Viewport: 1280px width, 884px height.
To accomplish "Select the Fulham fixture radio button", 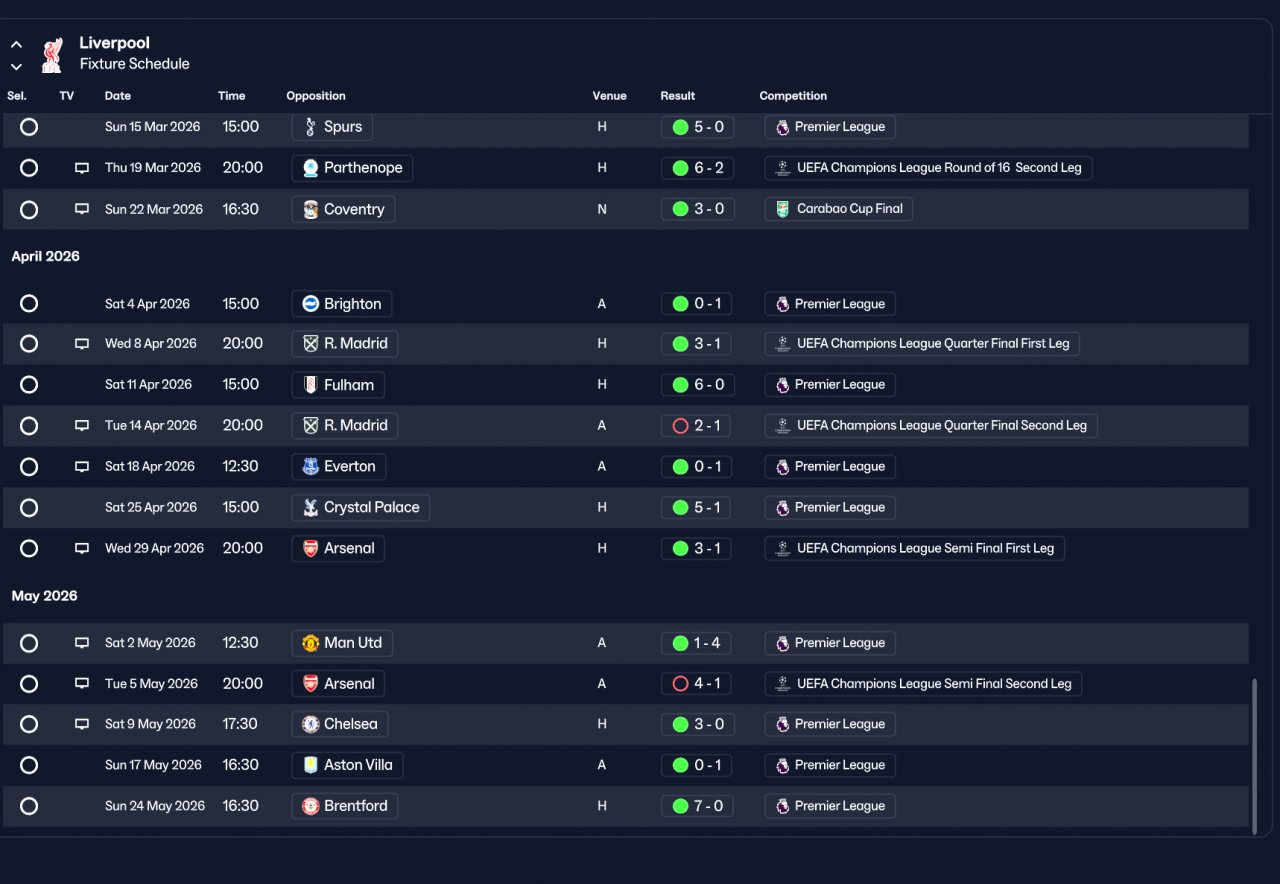I will (29, 385).
